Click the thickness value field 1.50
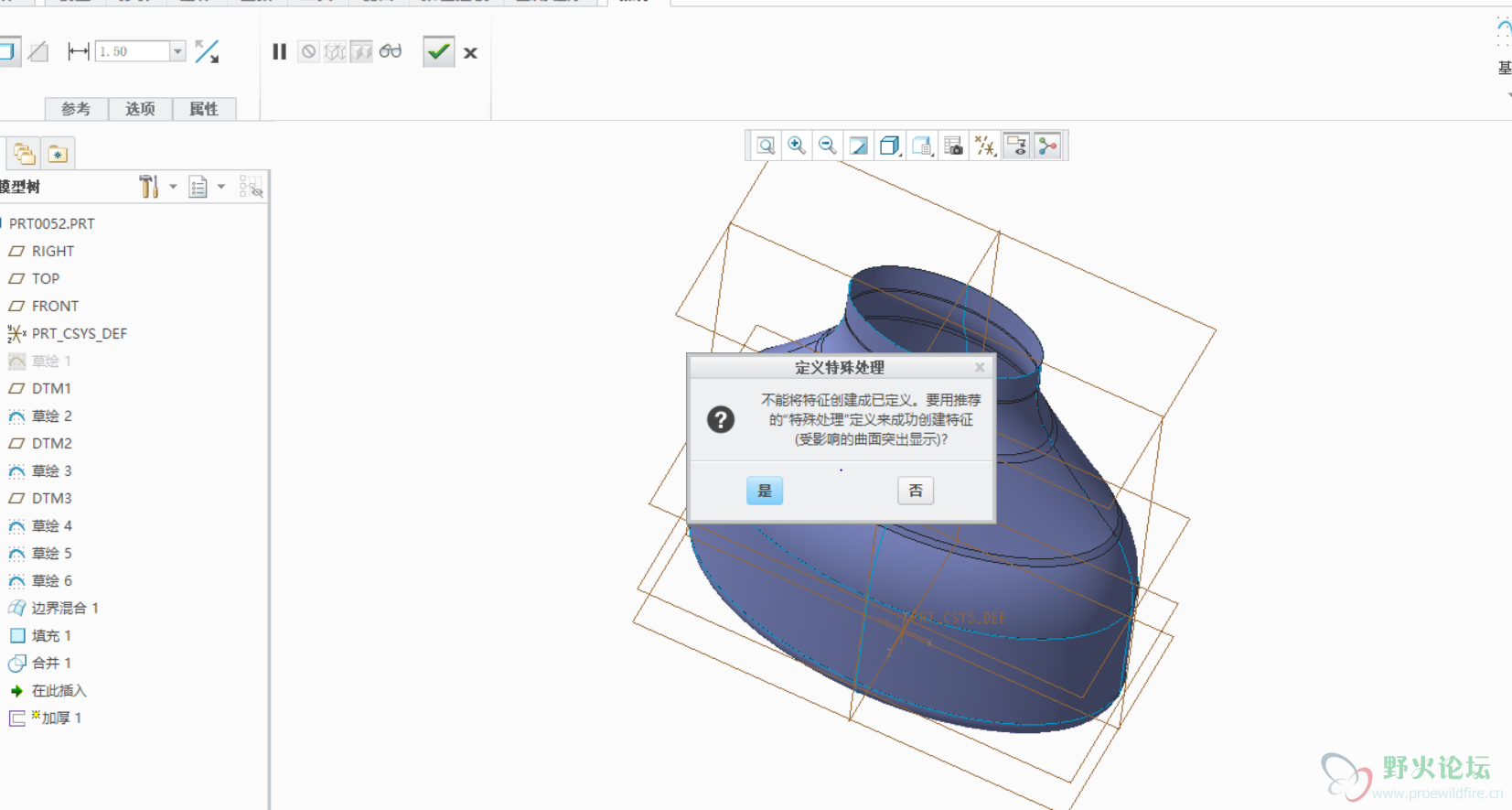The image size is (1512, 810). point(133,51)
